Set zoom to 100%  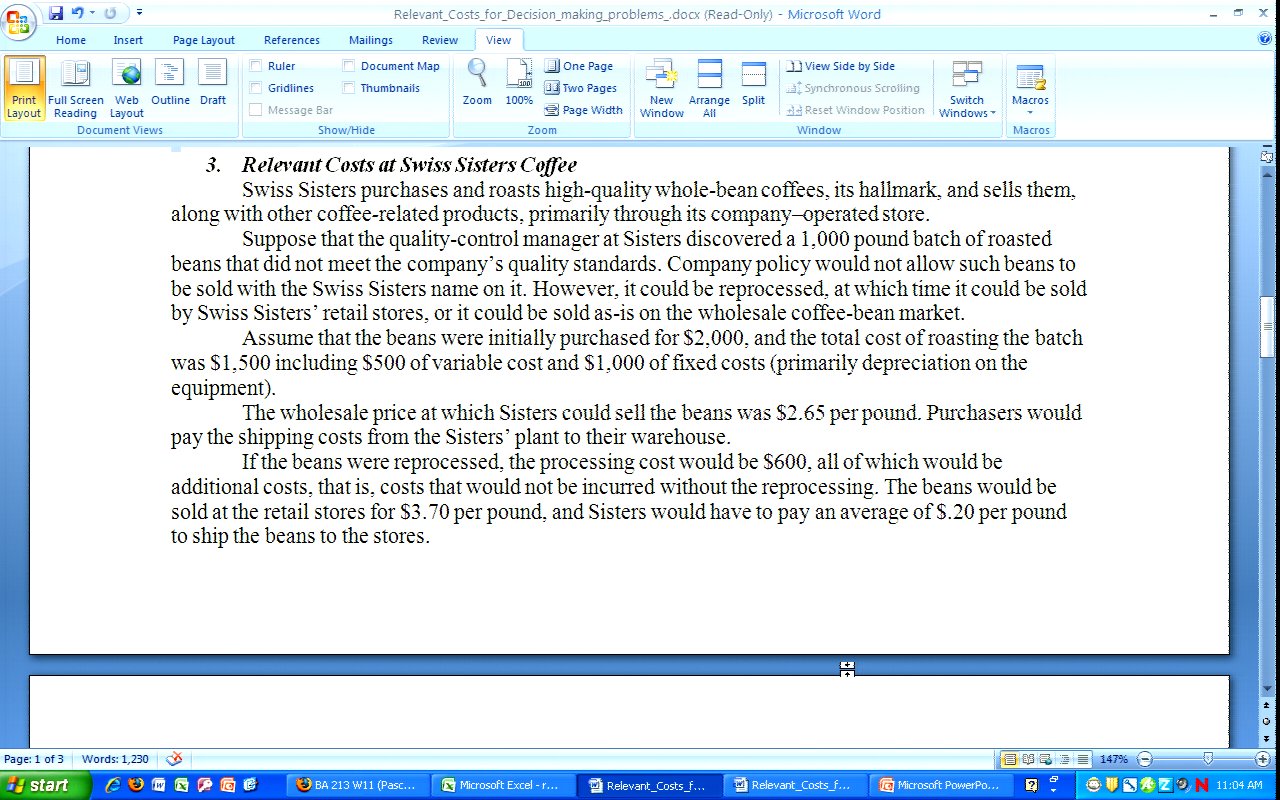519,83
